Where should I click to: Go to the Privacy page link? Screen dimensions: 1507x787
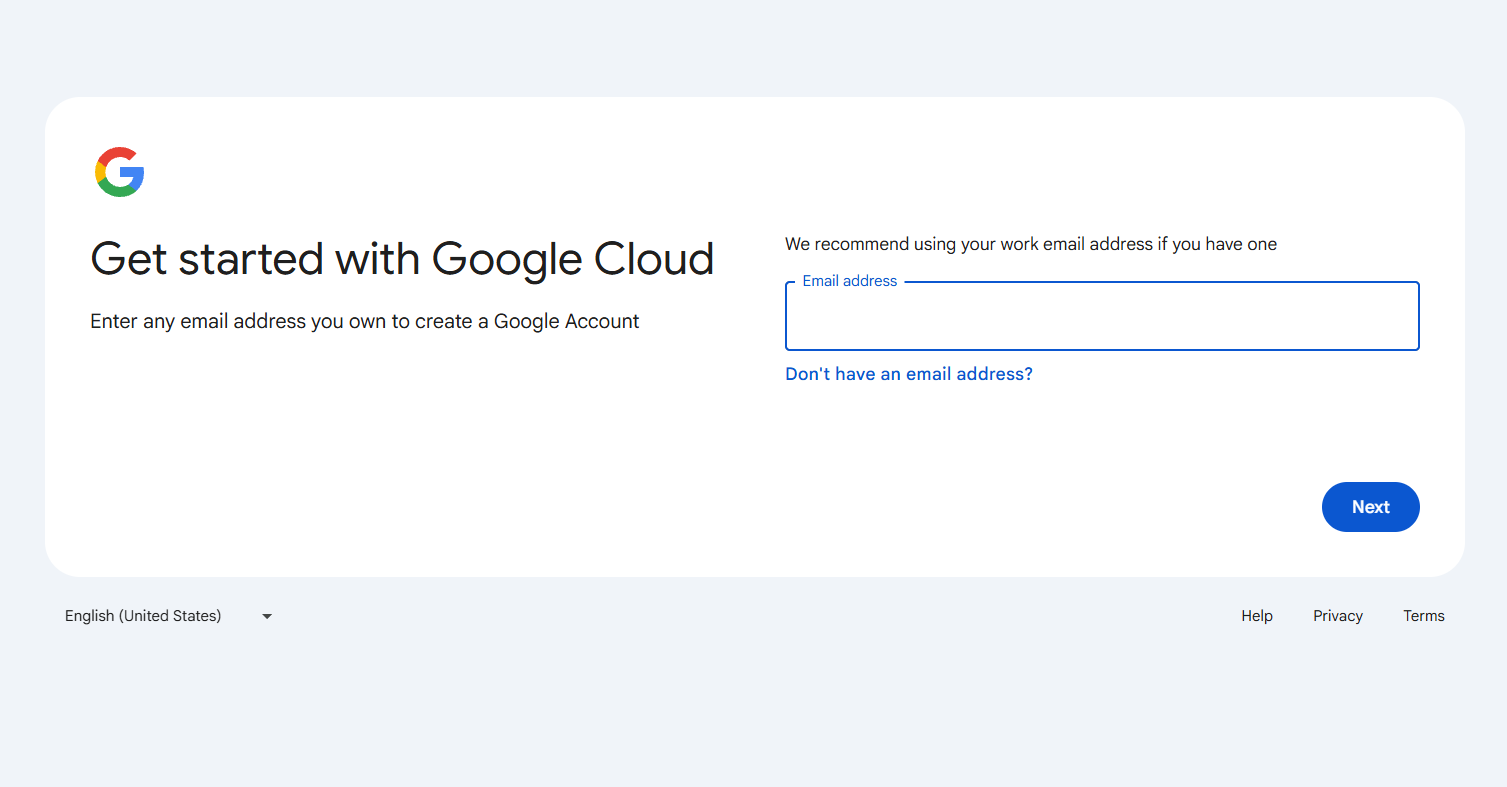click(x=1337, y=616)
